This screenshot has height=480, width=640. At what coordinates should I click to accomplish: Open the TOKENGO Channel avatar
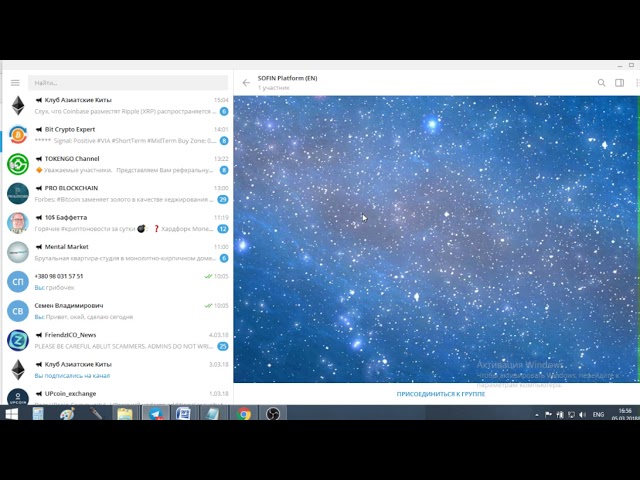click(x=18, y=164)
